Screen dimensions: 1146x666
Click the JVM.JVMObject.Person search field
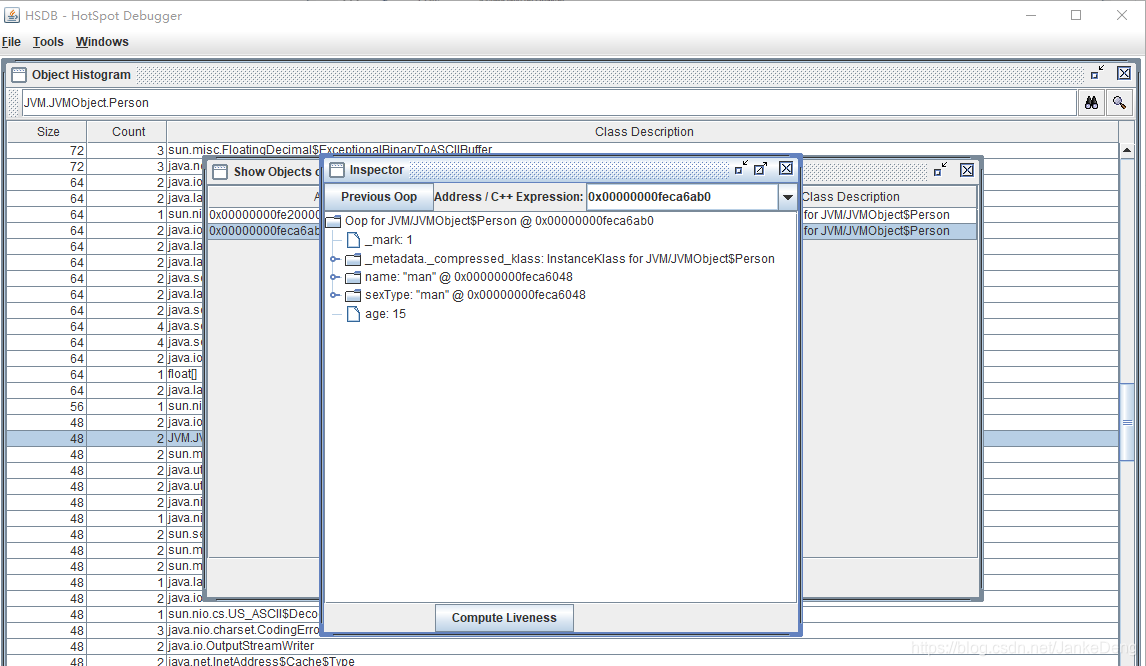click(549, 103)
